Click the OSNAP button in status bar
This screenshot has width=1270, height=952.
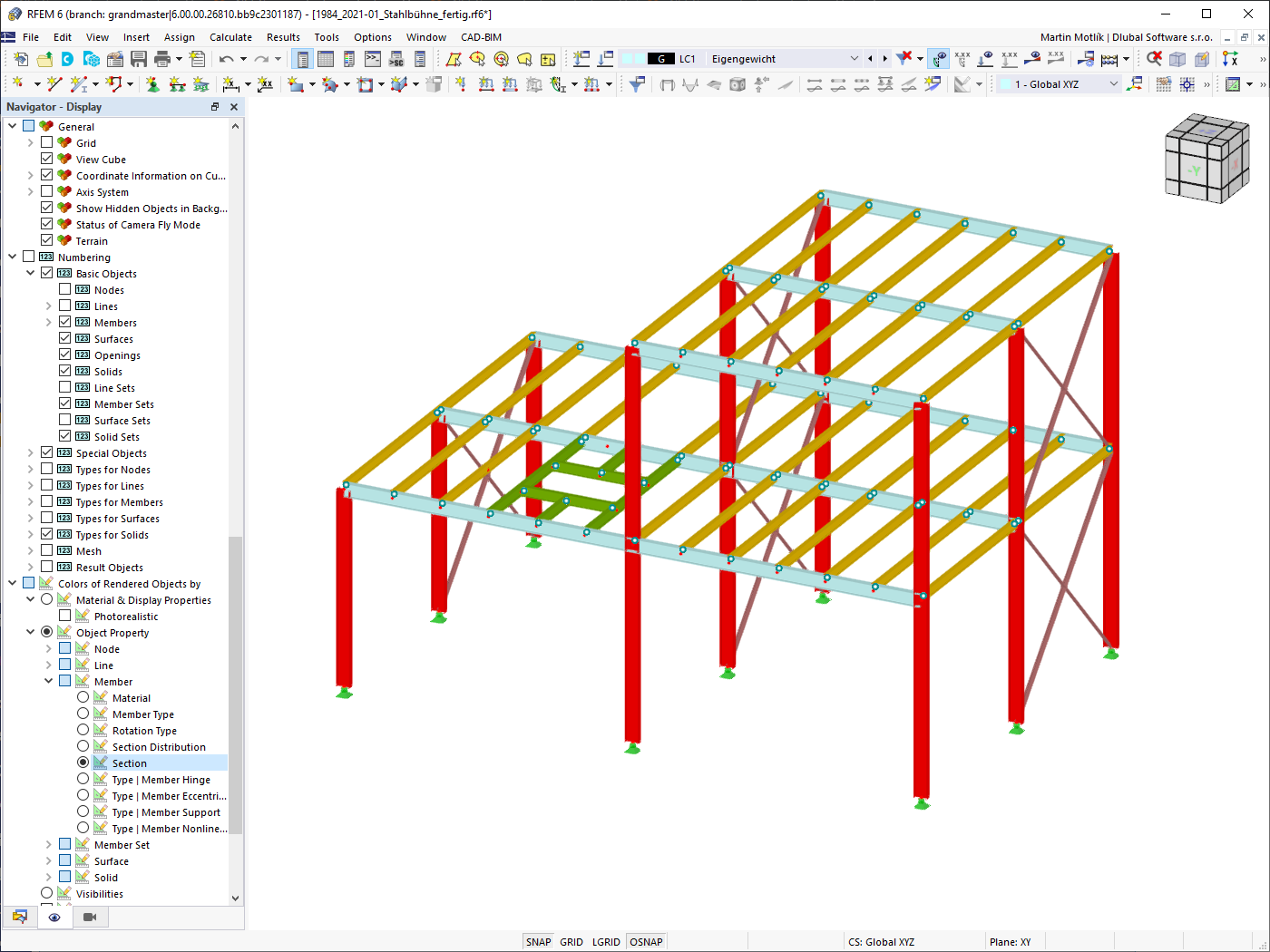tap(646, 941)
